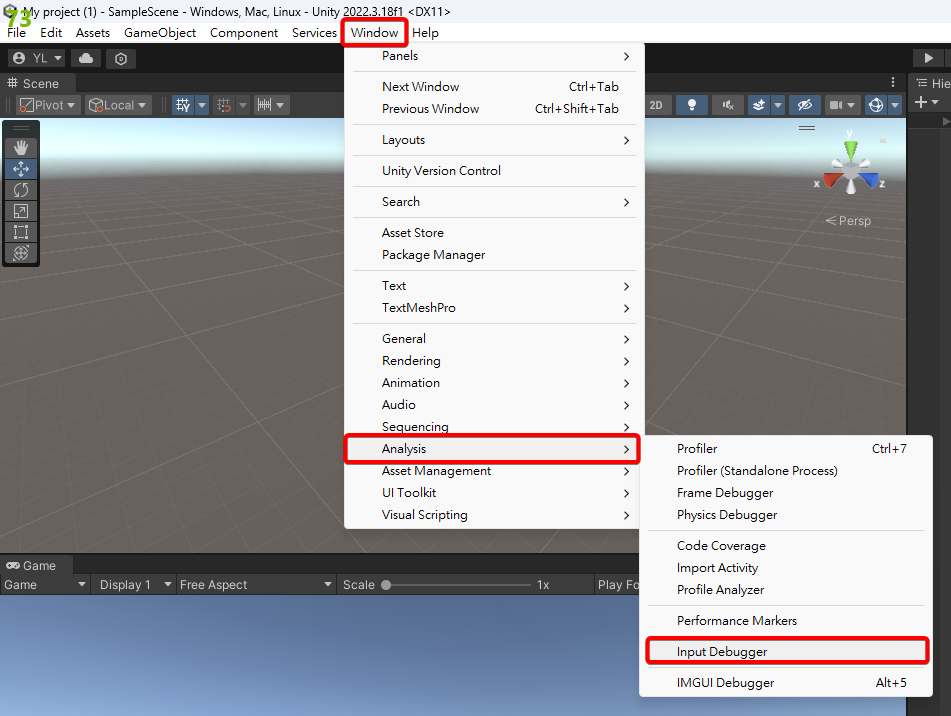951x716 pixels.
Task: Open the Game view mode dropdown
Action: (45, 584)
